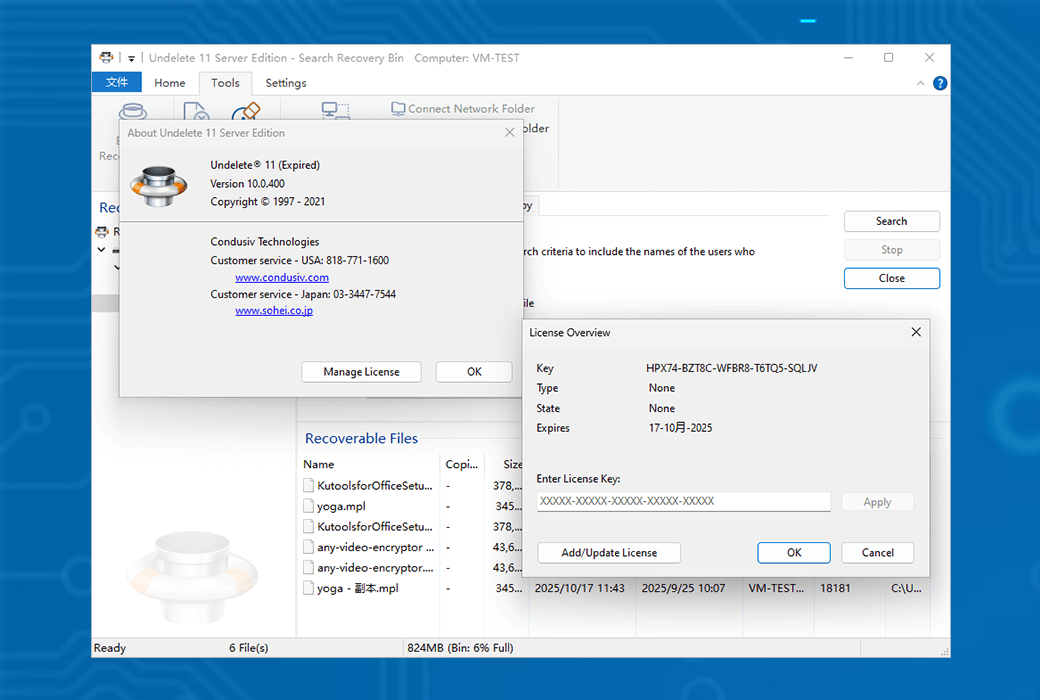The width and height of the screenshot is (1040, 700).
Task: Close the License Overview dialog with X
Action: click(915, 332)
